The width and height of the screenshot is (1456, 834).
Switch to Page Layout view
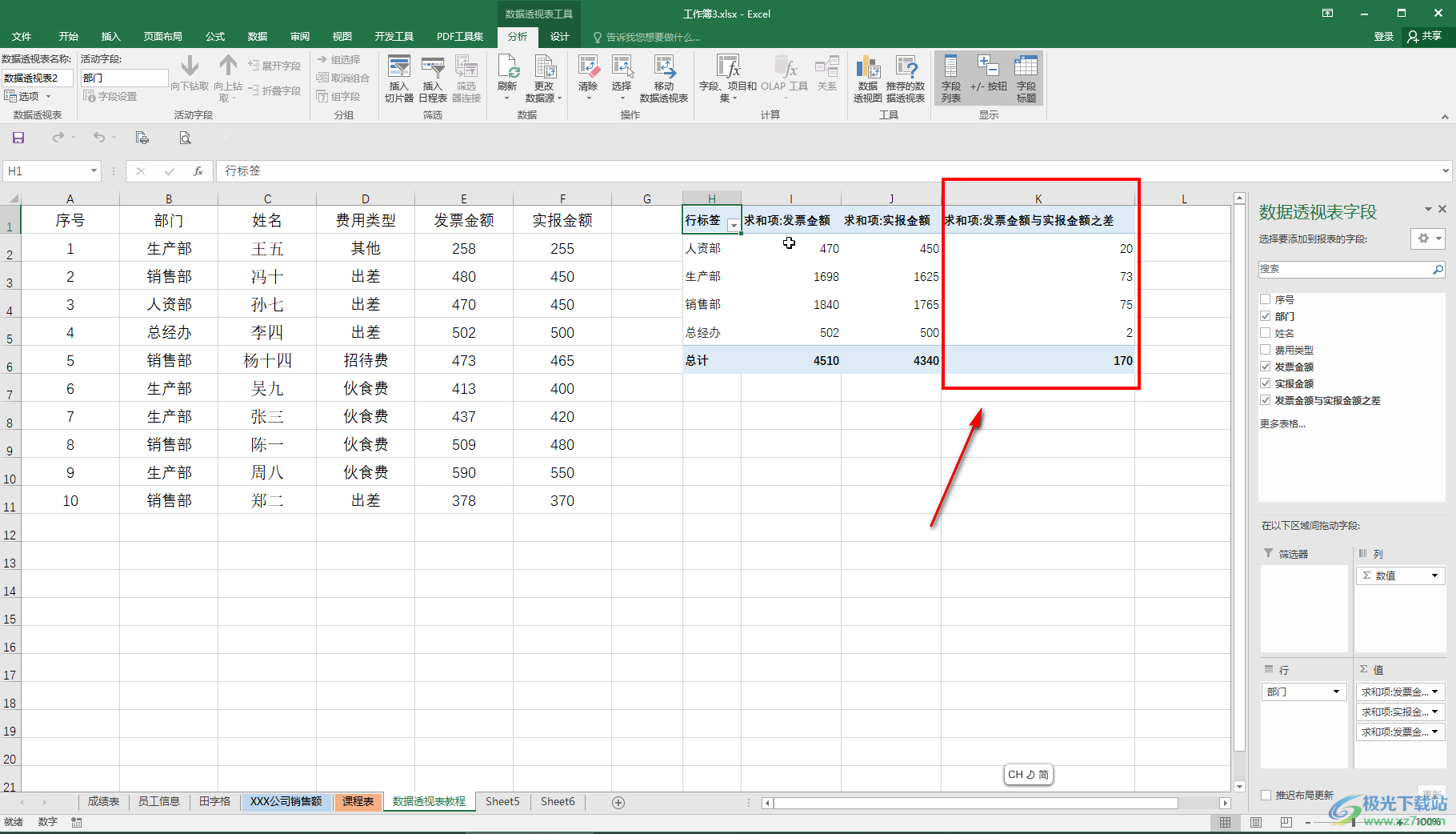tap(1256, 822)
